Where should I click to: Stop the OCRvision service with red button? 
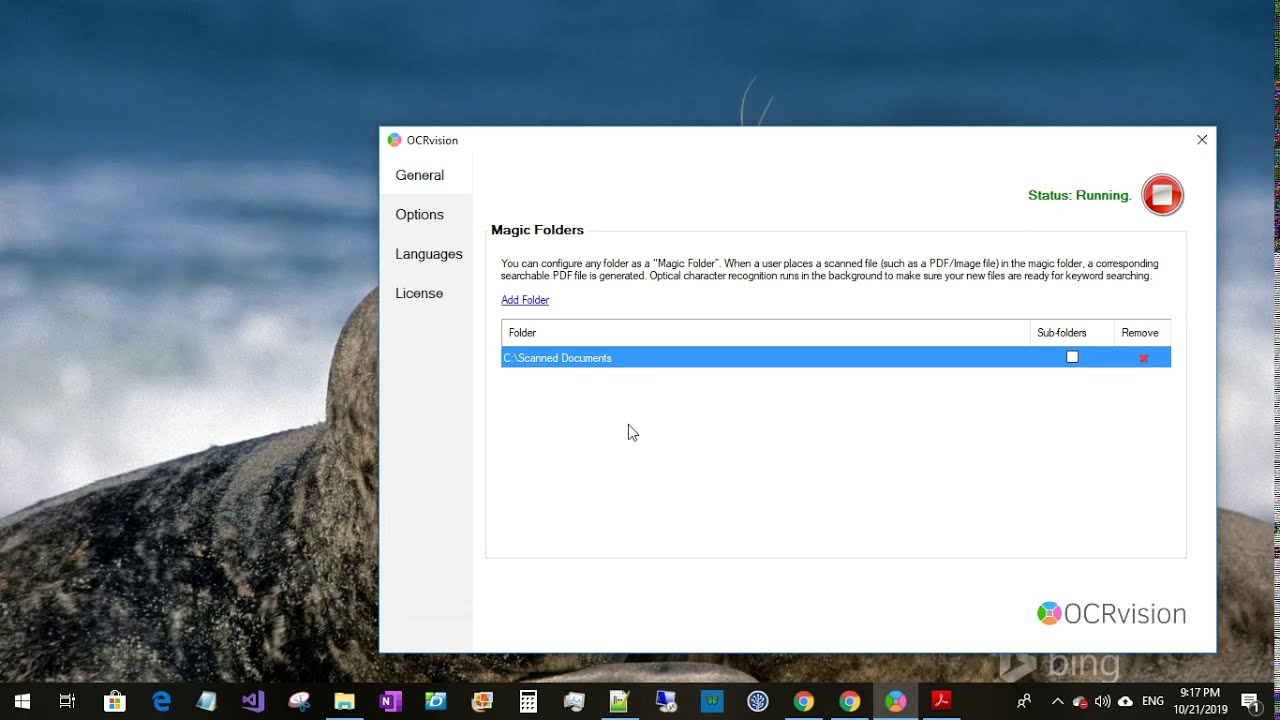click(x=1162, y=195)
